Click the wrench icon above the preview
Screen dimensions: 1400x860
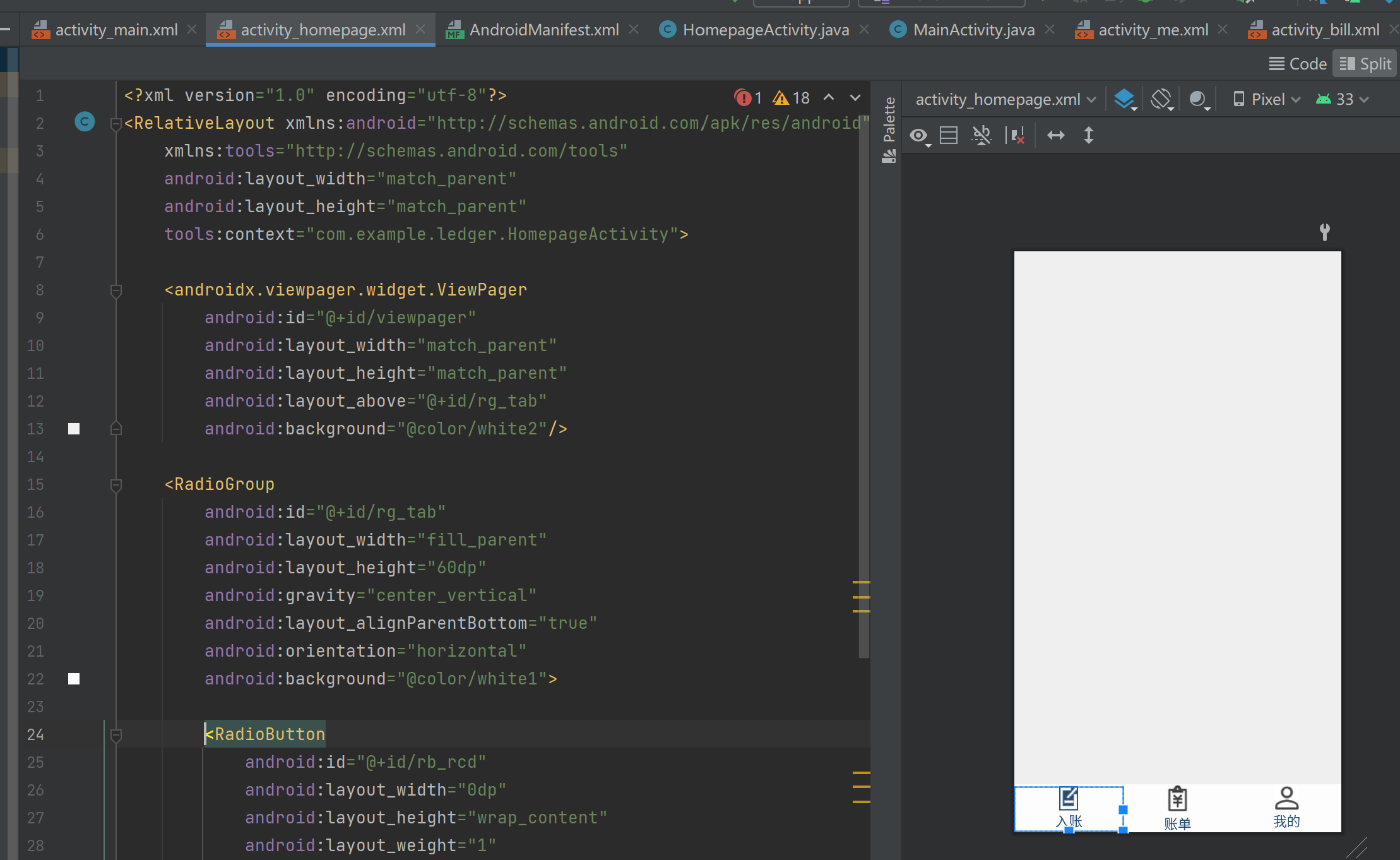click(1325, 232)
